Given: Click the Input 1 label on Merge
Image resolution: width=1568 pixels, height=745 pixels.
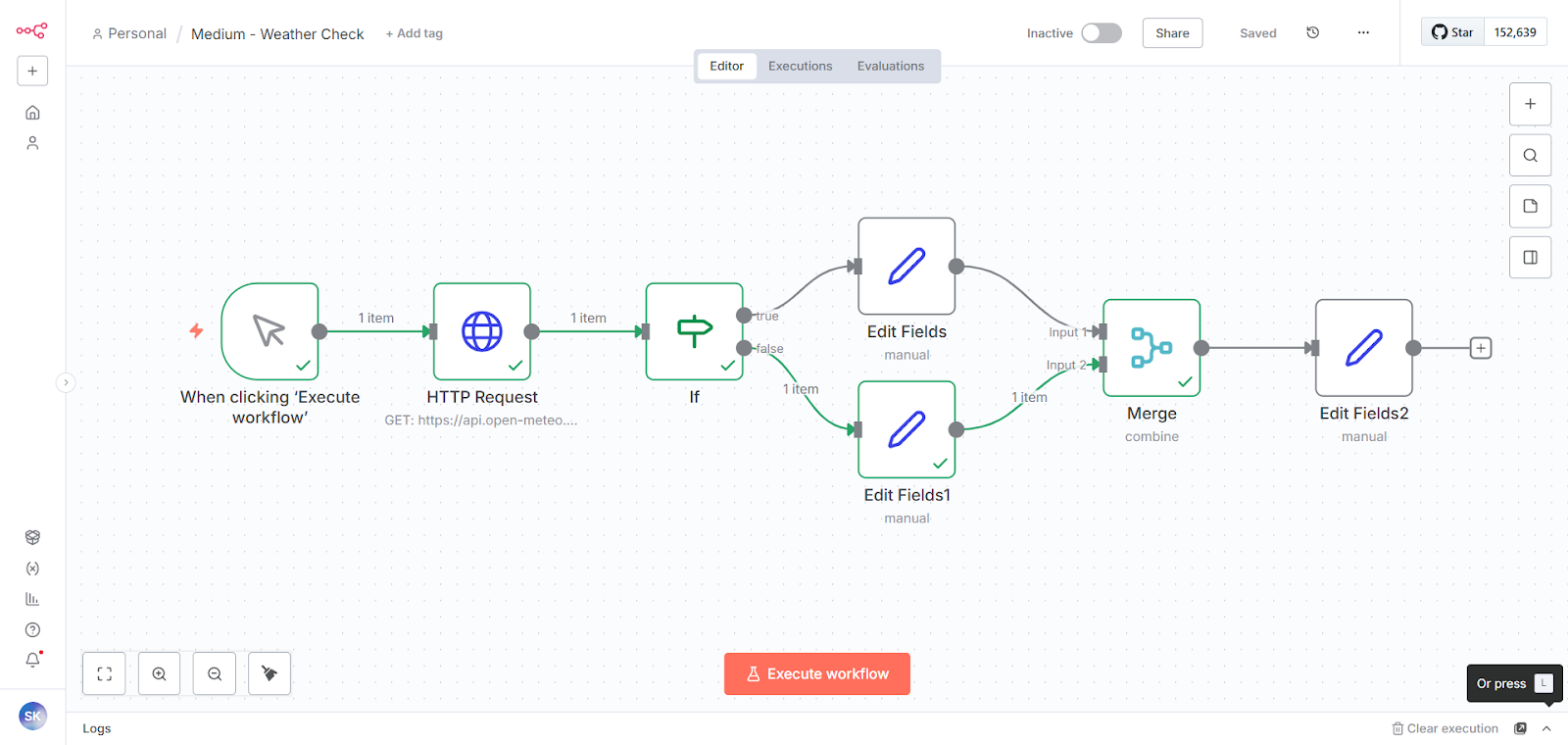Looking at the screenshot, I should pos(1069,332).
